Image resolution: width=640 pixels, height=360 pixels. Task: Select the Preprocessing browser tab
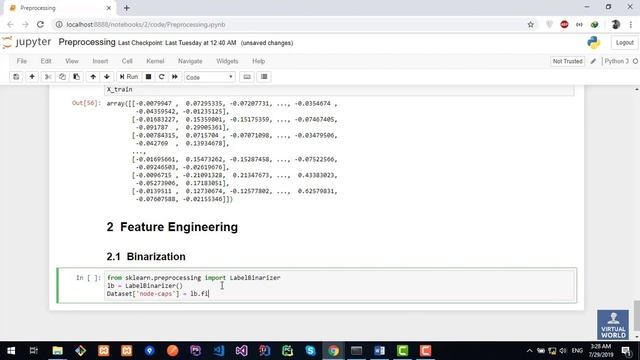[59, 8]
